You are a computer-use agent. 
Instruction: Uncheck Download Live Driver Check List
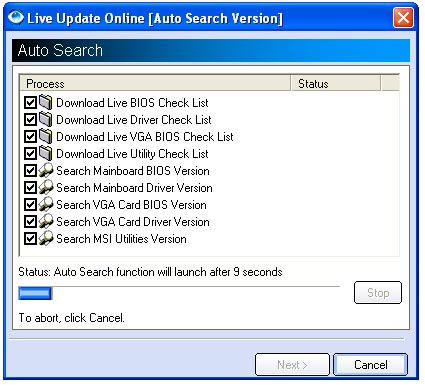(x=30, y=120)
